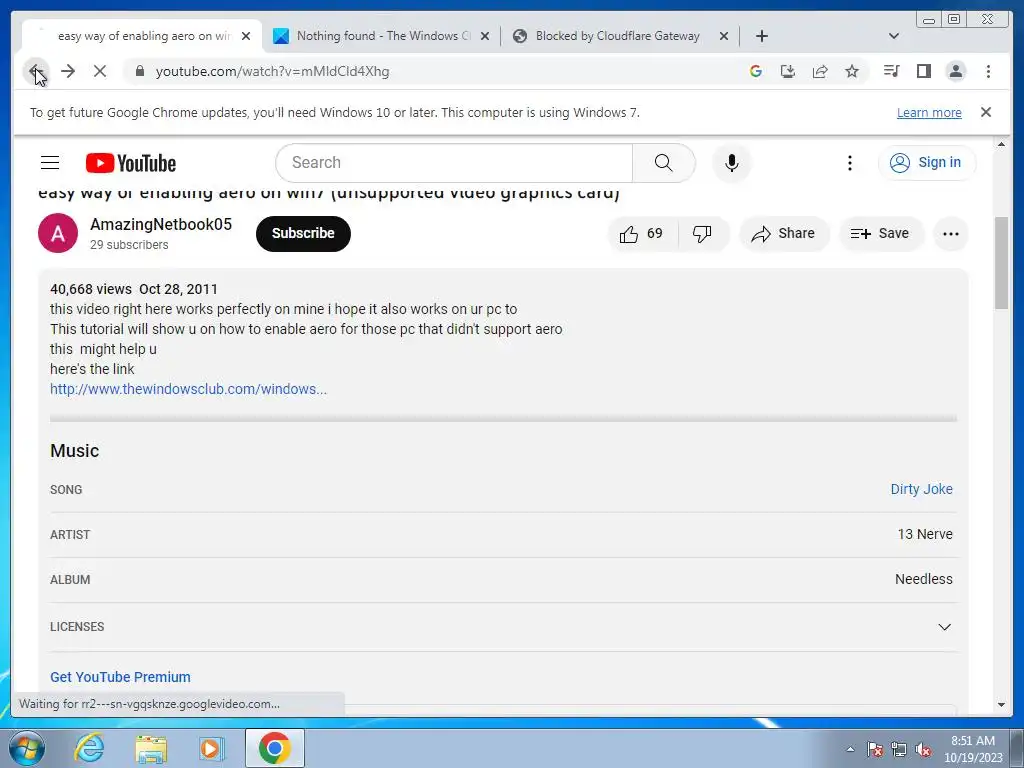The height and width of the screenshot is (768, 1024).
Task: Close the Nothing found tab
Action: [485, 36]
